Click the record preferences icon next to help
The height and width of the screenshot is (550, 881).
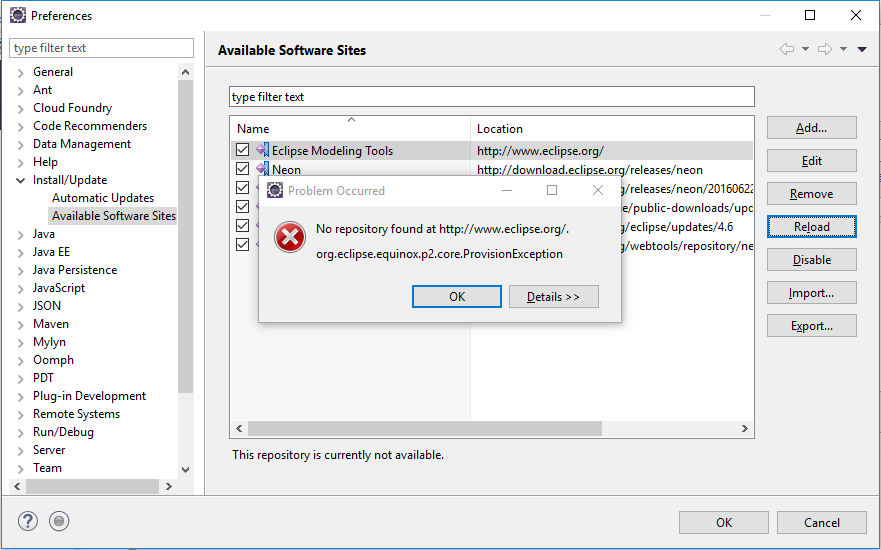[x=59, y=521]
